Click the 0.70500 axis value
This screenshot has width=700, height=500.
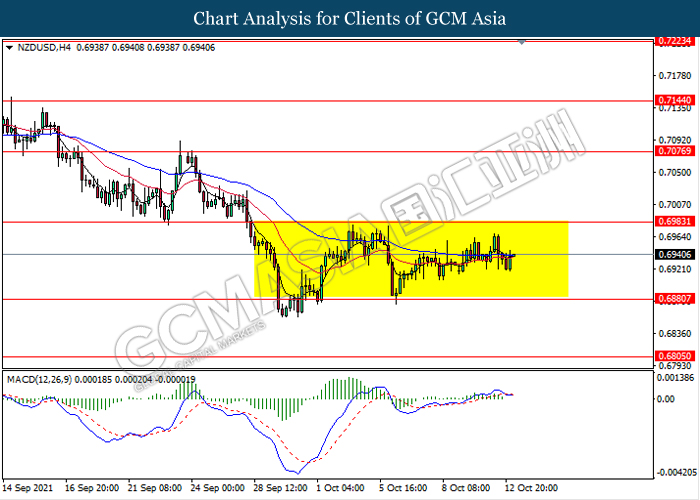pyautogui.click(x=675, y=172)
